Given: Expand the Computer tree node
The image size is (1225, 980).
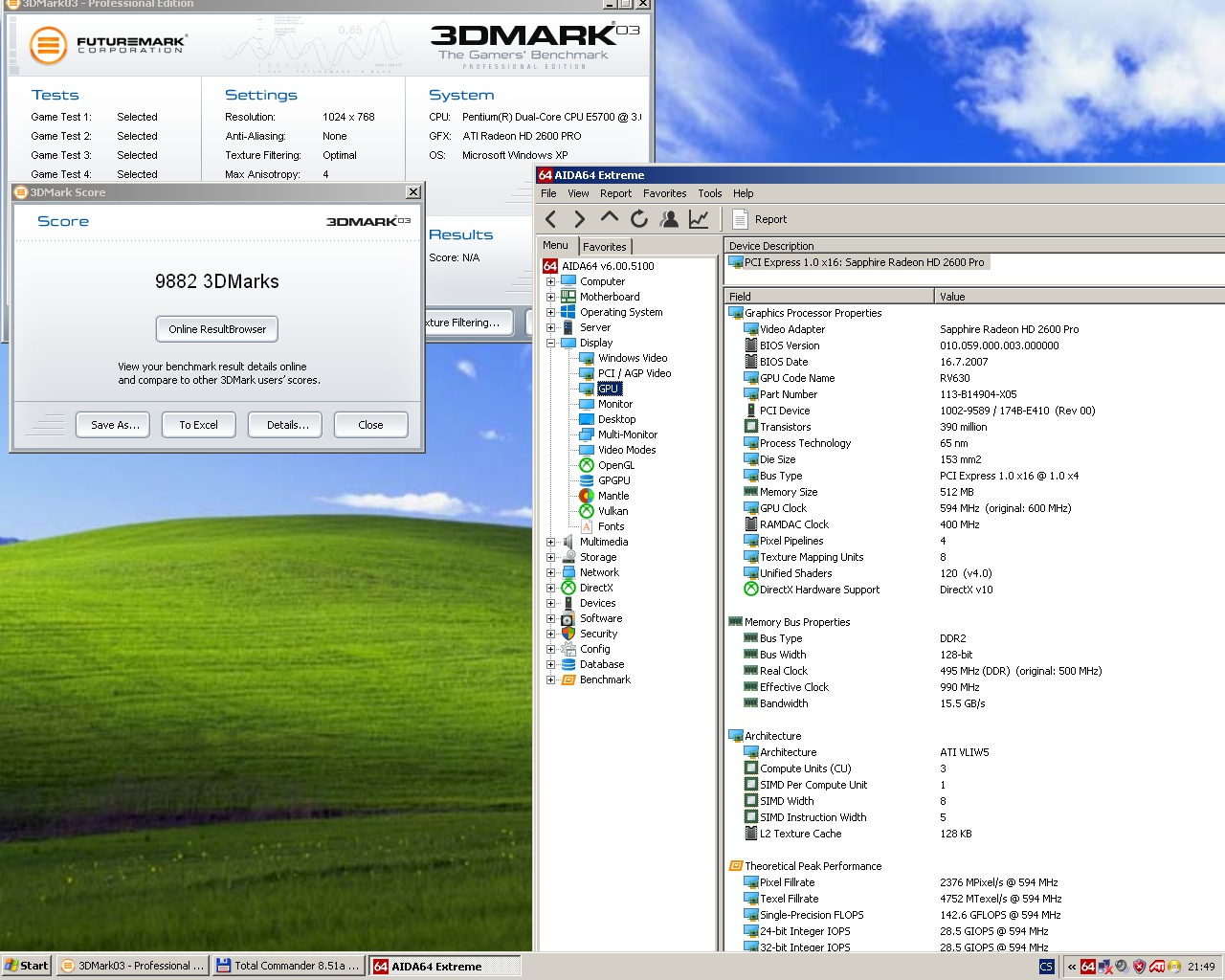Looking at the screenshot, I should (550, 282).
